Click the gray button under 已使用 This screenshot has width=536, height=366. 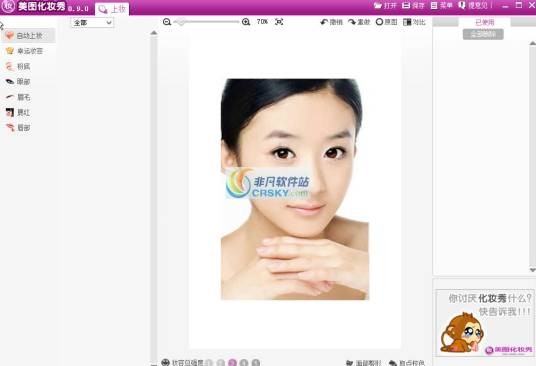[x=483, y=34]
